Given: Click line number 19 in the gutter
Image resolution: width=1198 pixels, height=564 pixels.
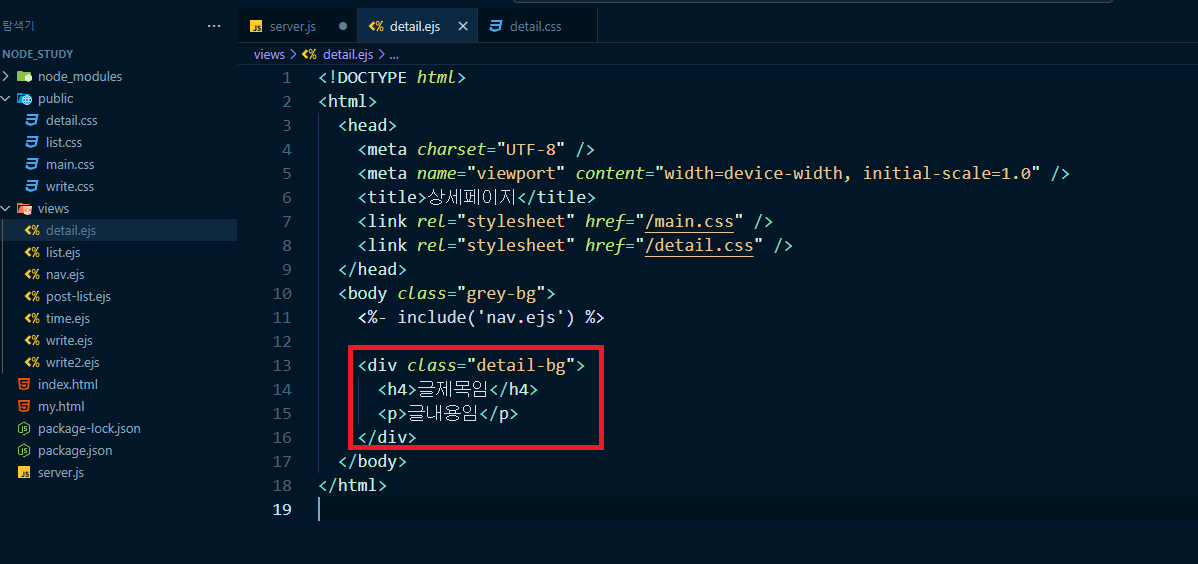Looking at the screenshot, I should pos(282,510).
